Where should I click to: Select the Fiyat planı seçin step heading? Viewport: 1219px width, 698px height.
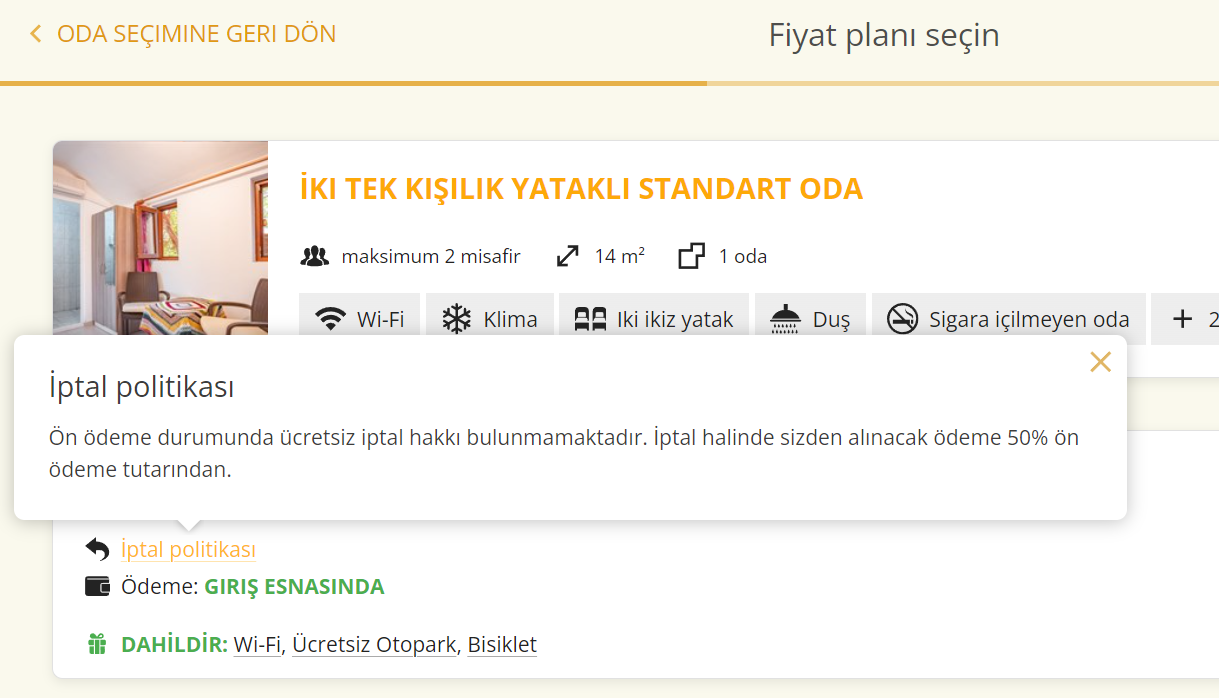(884, 35)
